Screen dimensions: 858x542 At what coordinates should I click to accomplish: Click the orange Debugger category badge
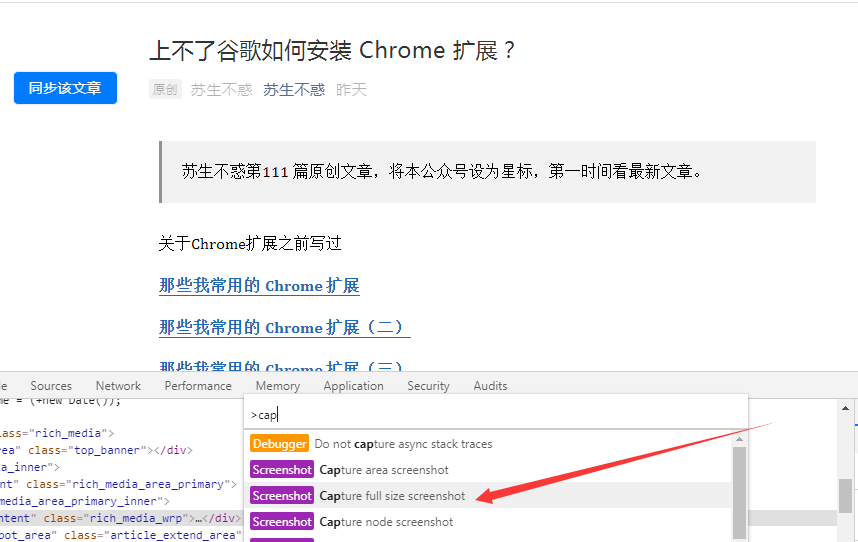click(280, 444)
